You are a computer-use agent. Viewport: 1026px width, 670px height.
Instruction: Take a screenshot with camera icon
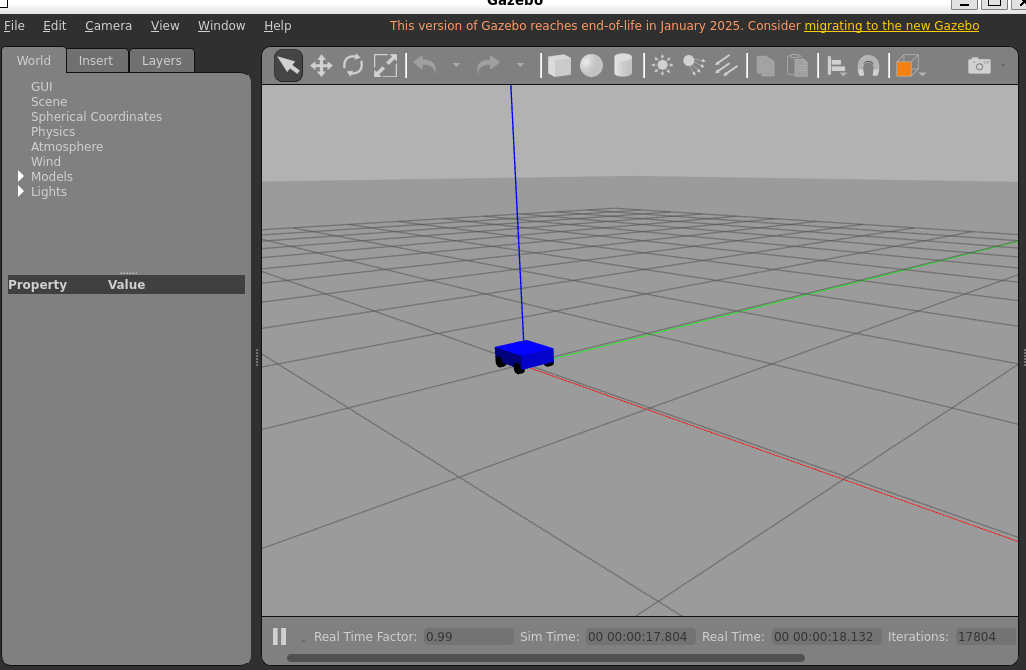[979, 66]
